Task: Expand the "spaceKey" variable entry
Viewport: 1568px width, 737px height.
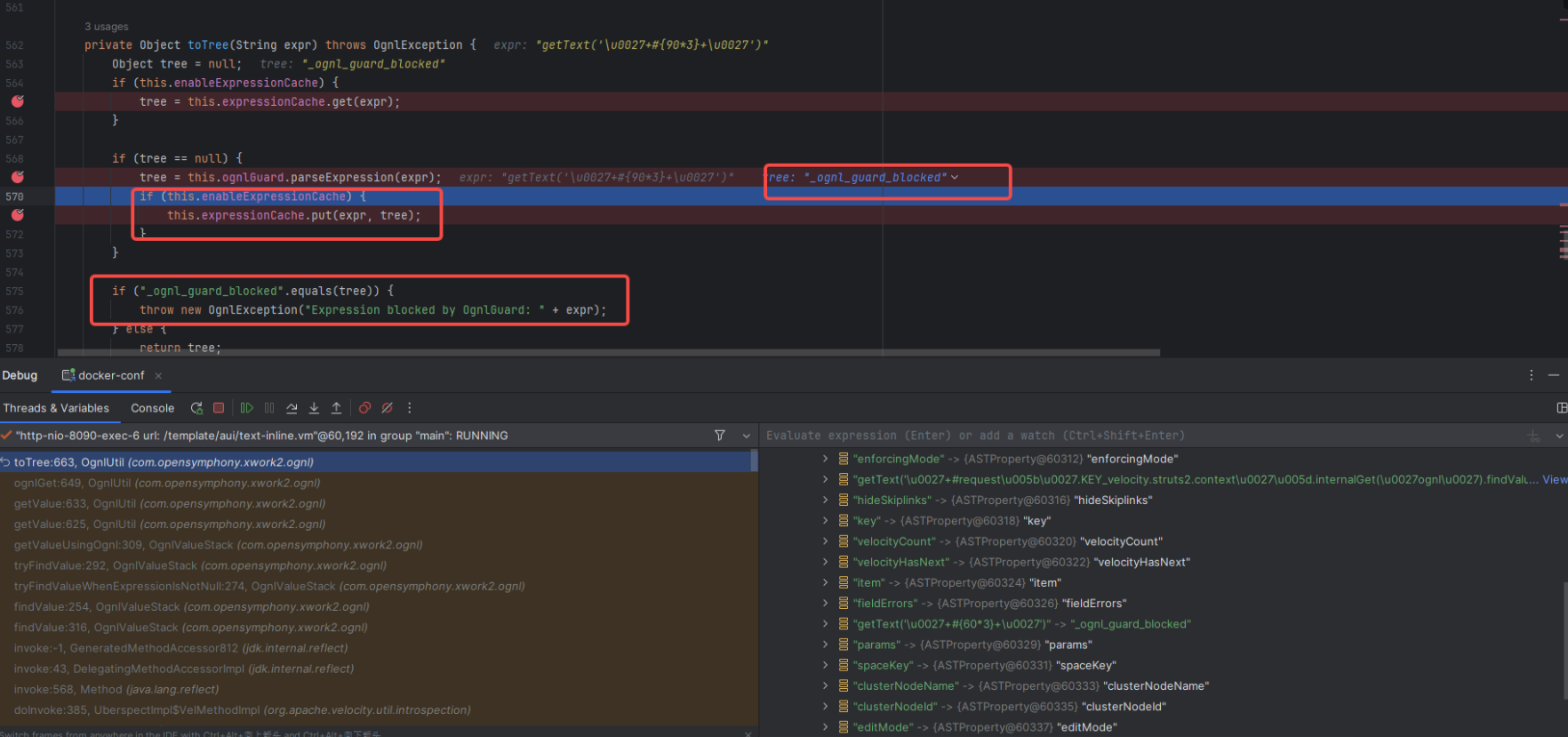Action: (x=825, y=665)
